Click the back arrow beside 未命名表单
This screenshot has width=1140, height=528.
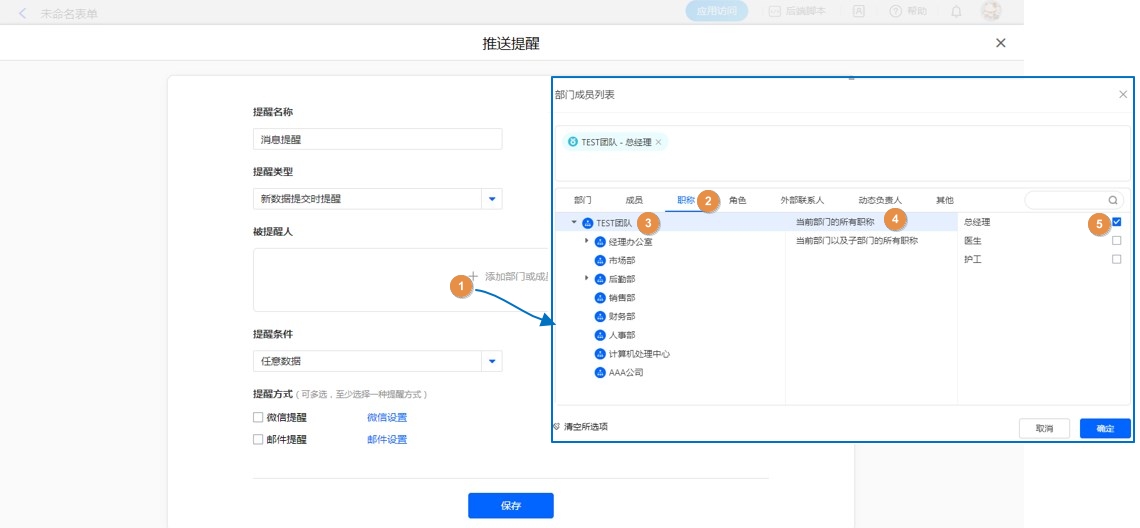point(23,13)
